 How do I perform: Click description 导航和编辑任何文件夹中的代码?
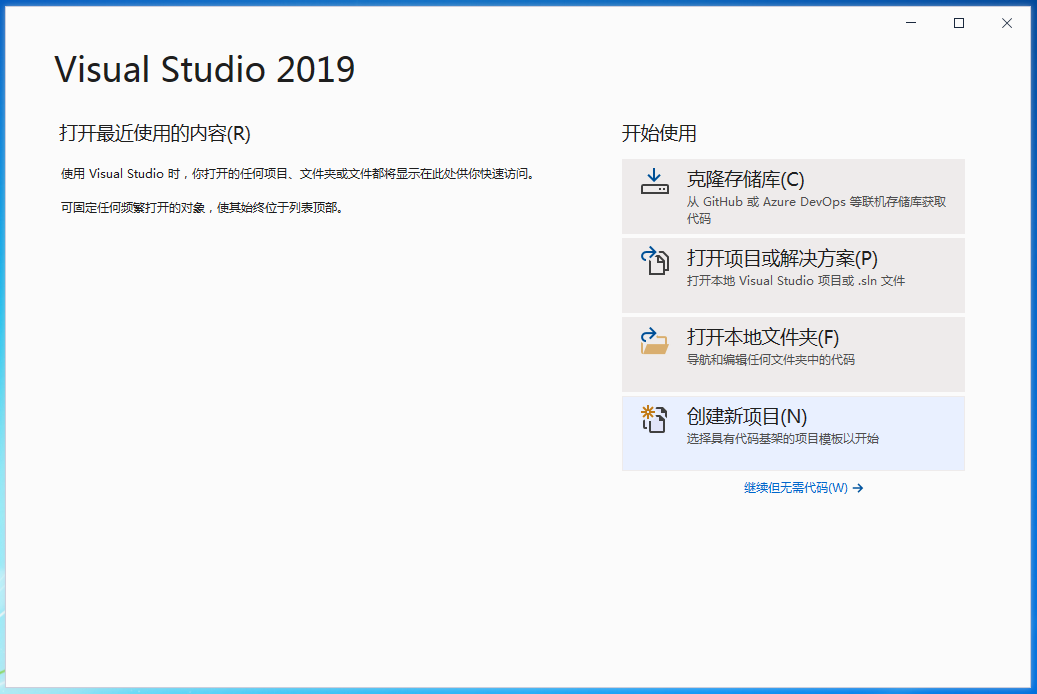(770, 360)
